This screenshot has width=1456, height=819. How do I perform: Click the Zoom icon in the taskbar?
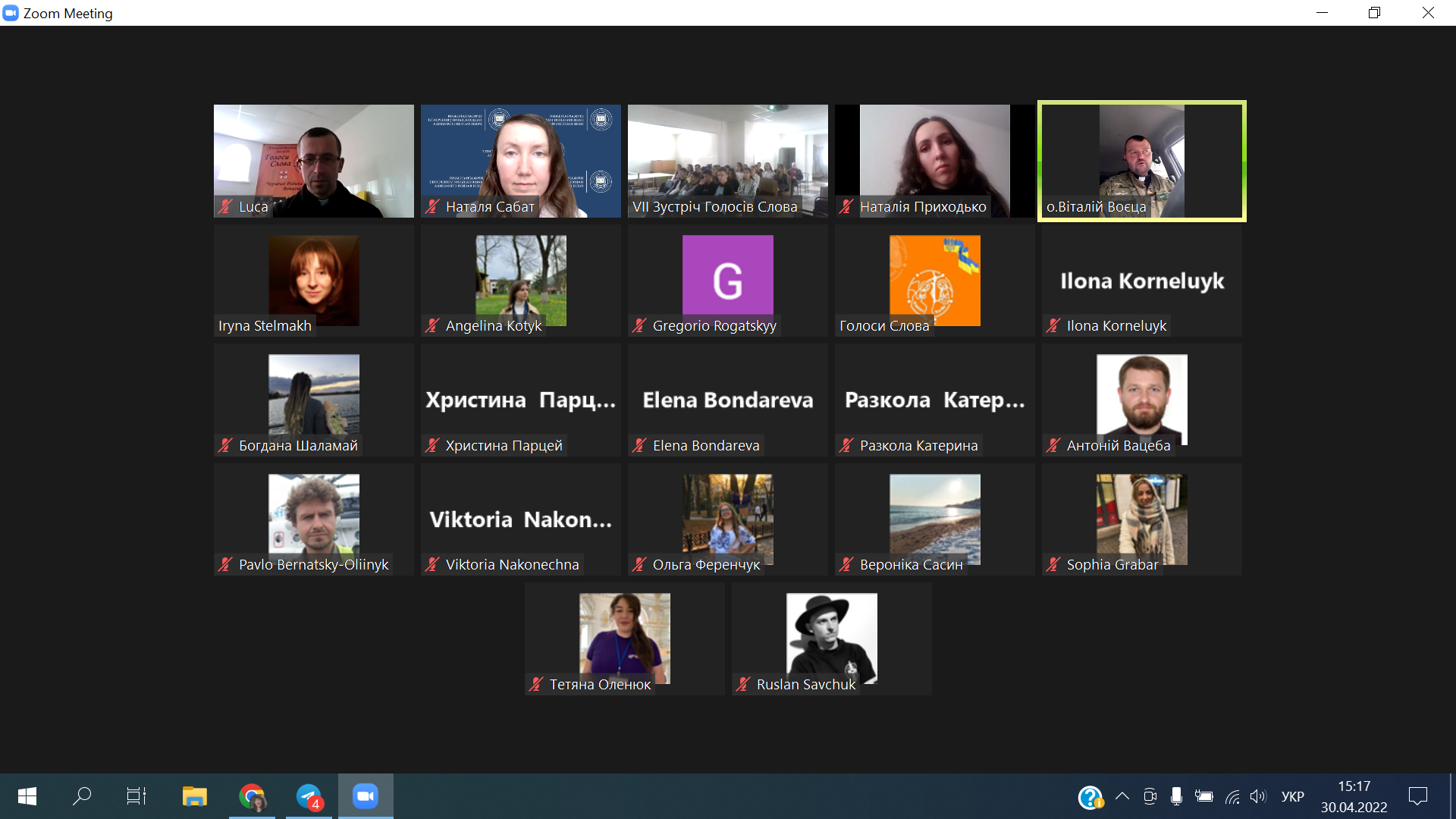click(366, 796)
